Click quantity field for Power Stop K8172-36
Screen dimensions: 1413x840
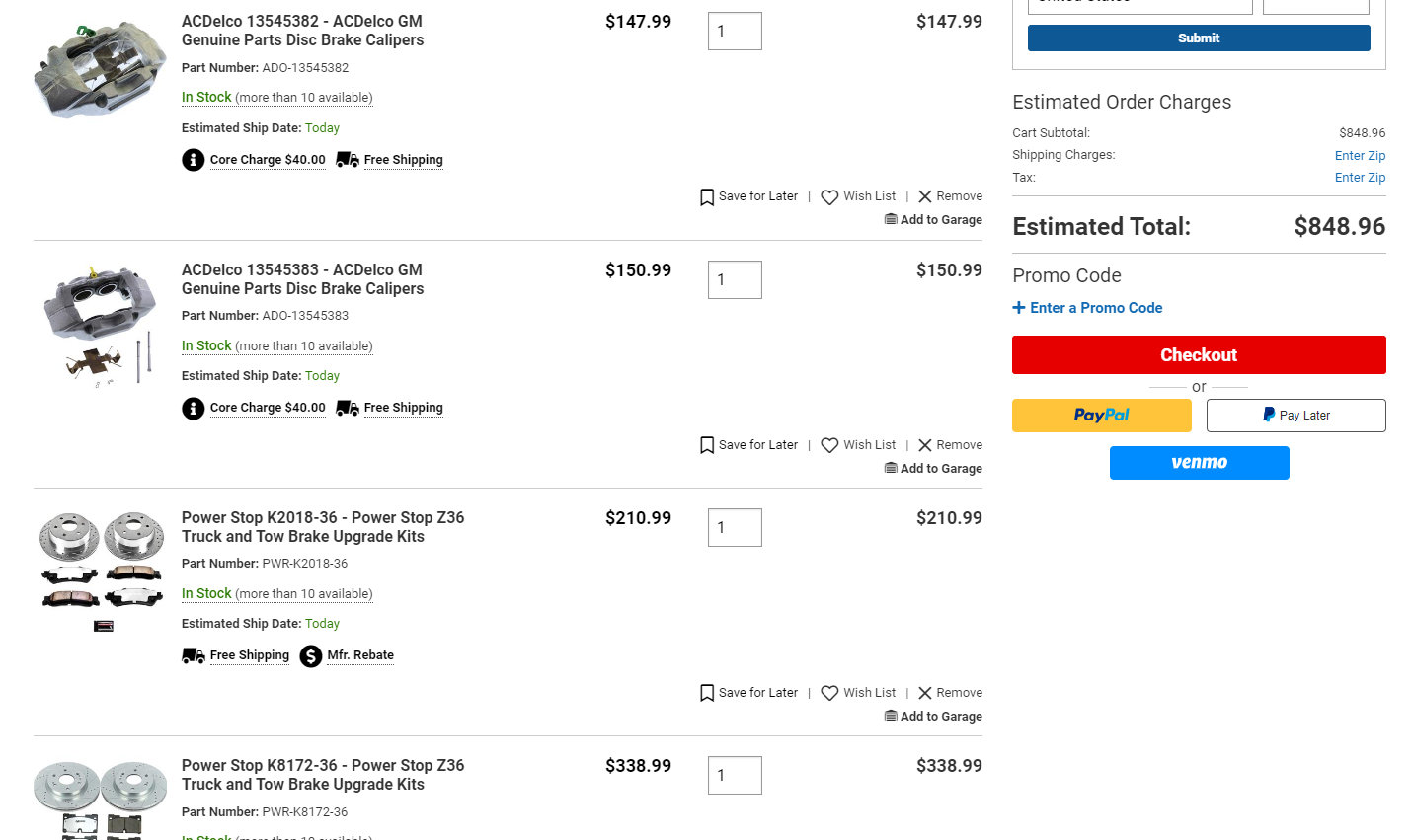click(x=735, y=776)
